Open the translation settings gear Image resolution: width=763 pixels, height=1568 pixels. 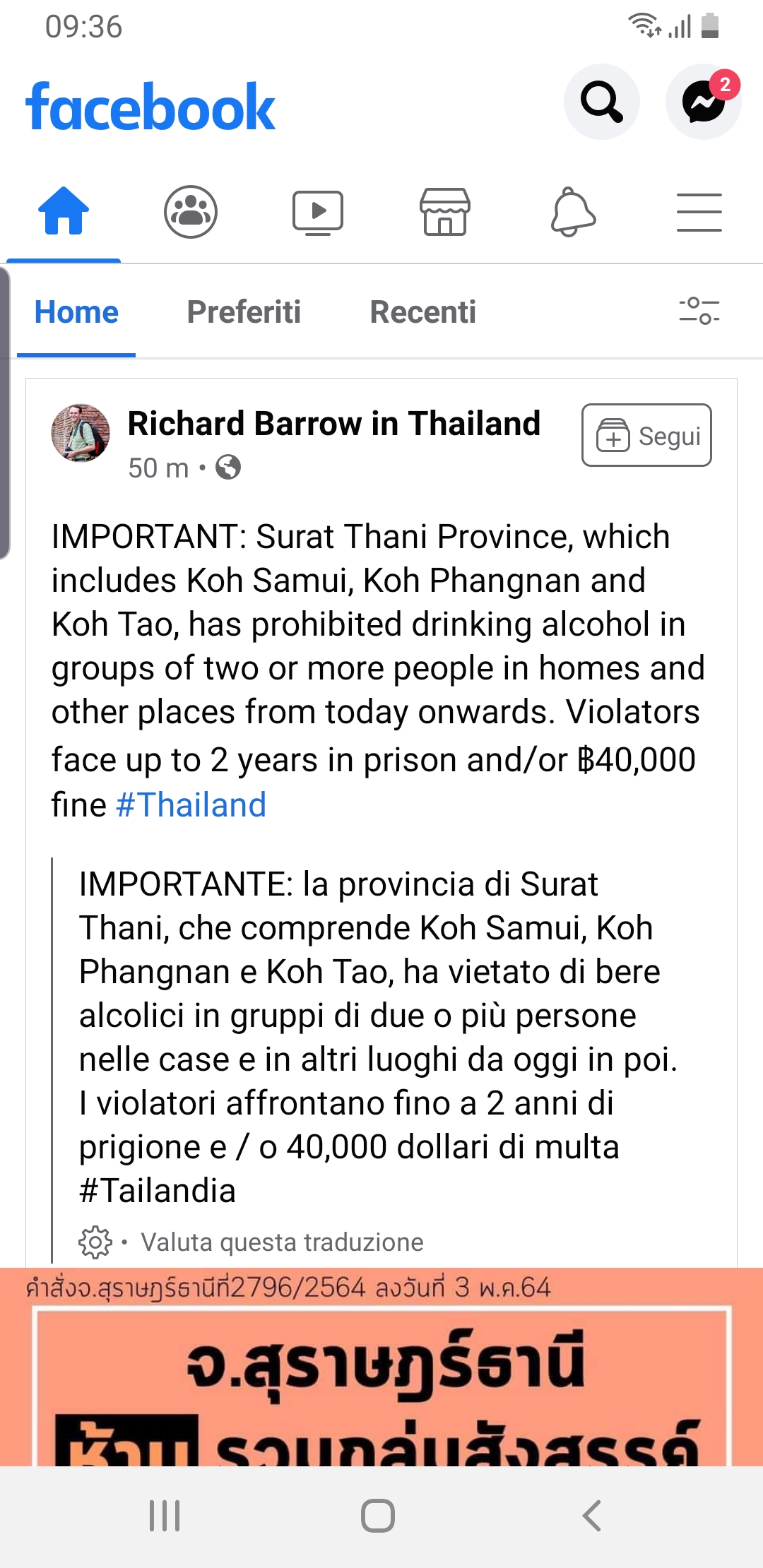tap(97, 1242)
